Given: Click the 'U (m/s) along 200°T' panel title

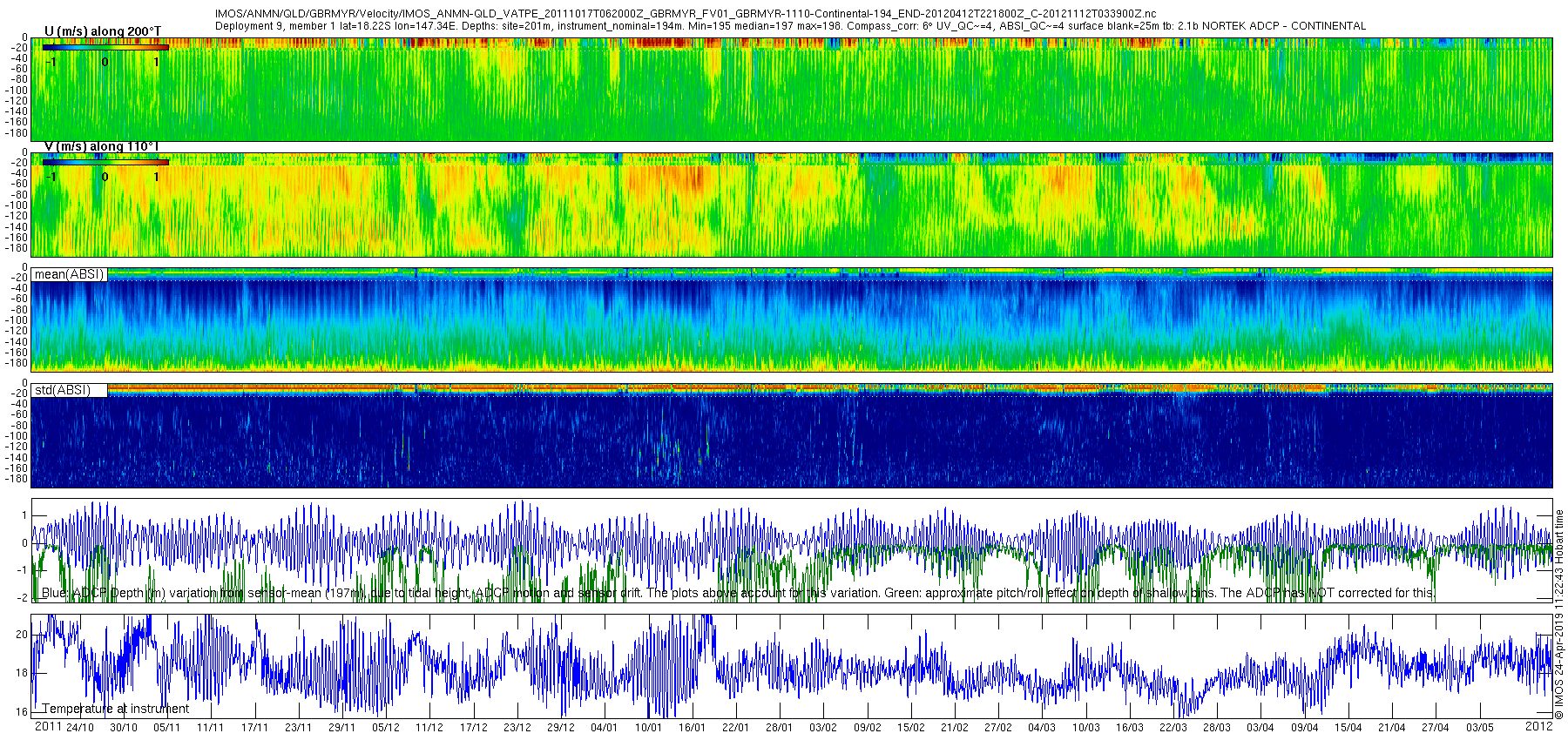Looking at the screenshot, I should point(103,31).
